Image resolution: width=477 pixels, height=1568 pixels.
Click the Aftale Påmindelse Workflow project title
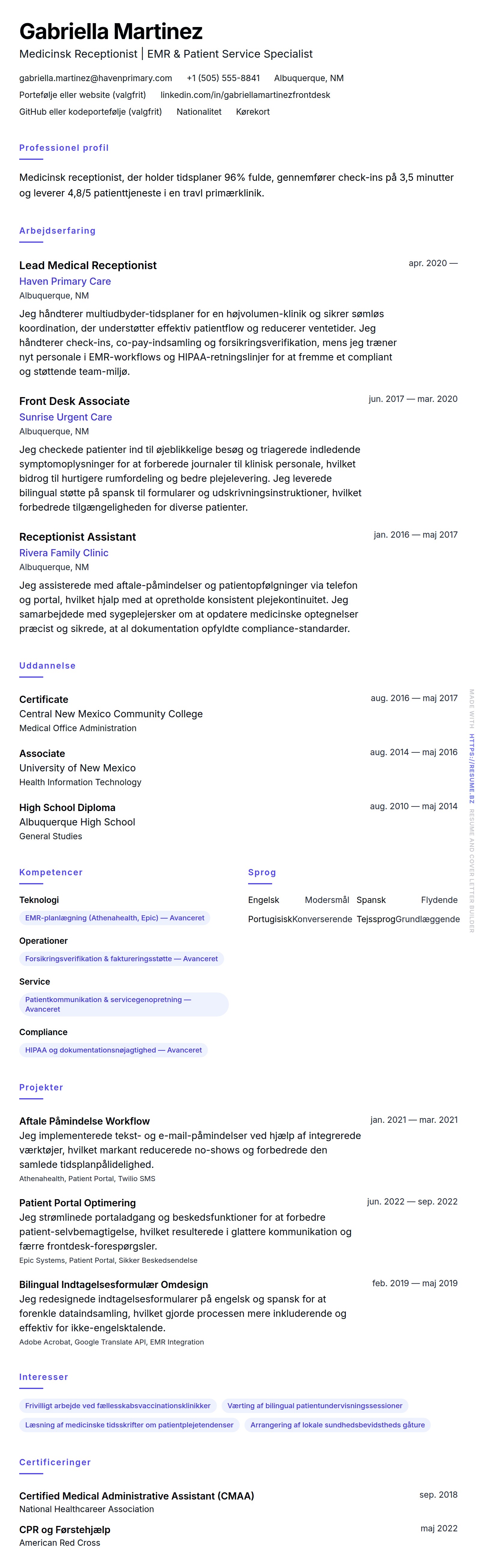point(84,1121)
